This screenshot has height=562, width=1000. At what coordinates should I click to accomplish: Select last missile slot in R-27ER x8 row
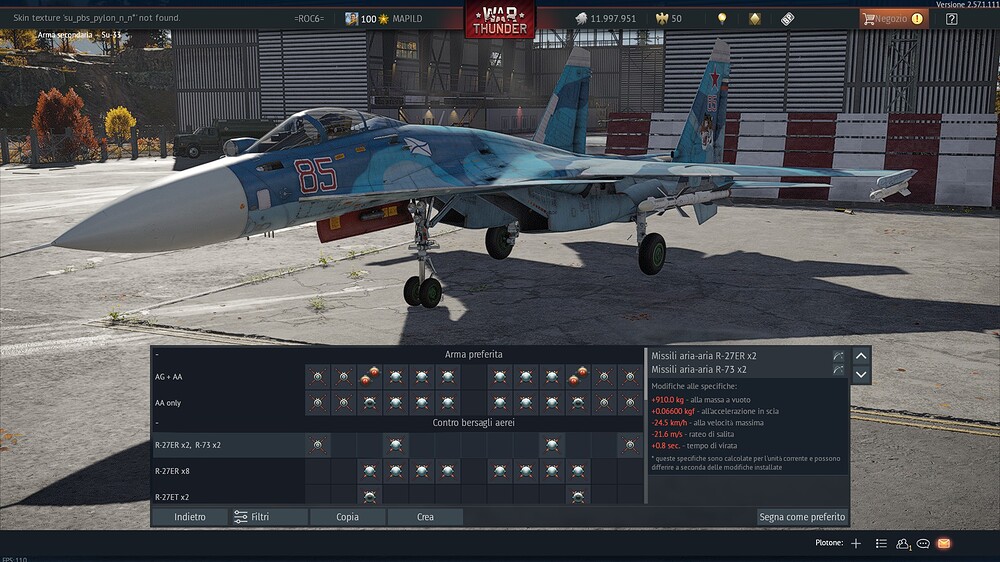click(578, 471)
